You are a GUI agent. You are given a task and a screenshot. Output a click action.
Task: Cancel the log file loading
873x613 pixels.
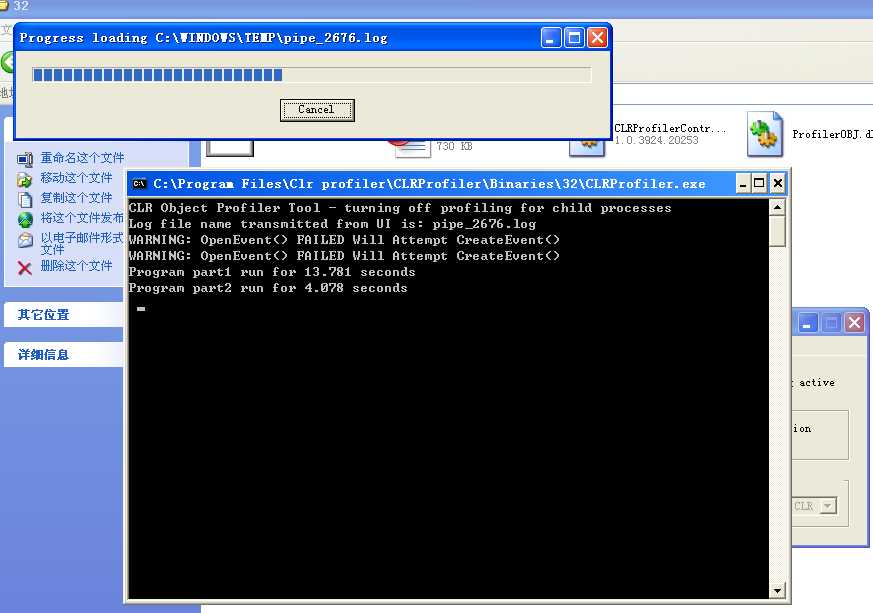click(x=317, y=110)
